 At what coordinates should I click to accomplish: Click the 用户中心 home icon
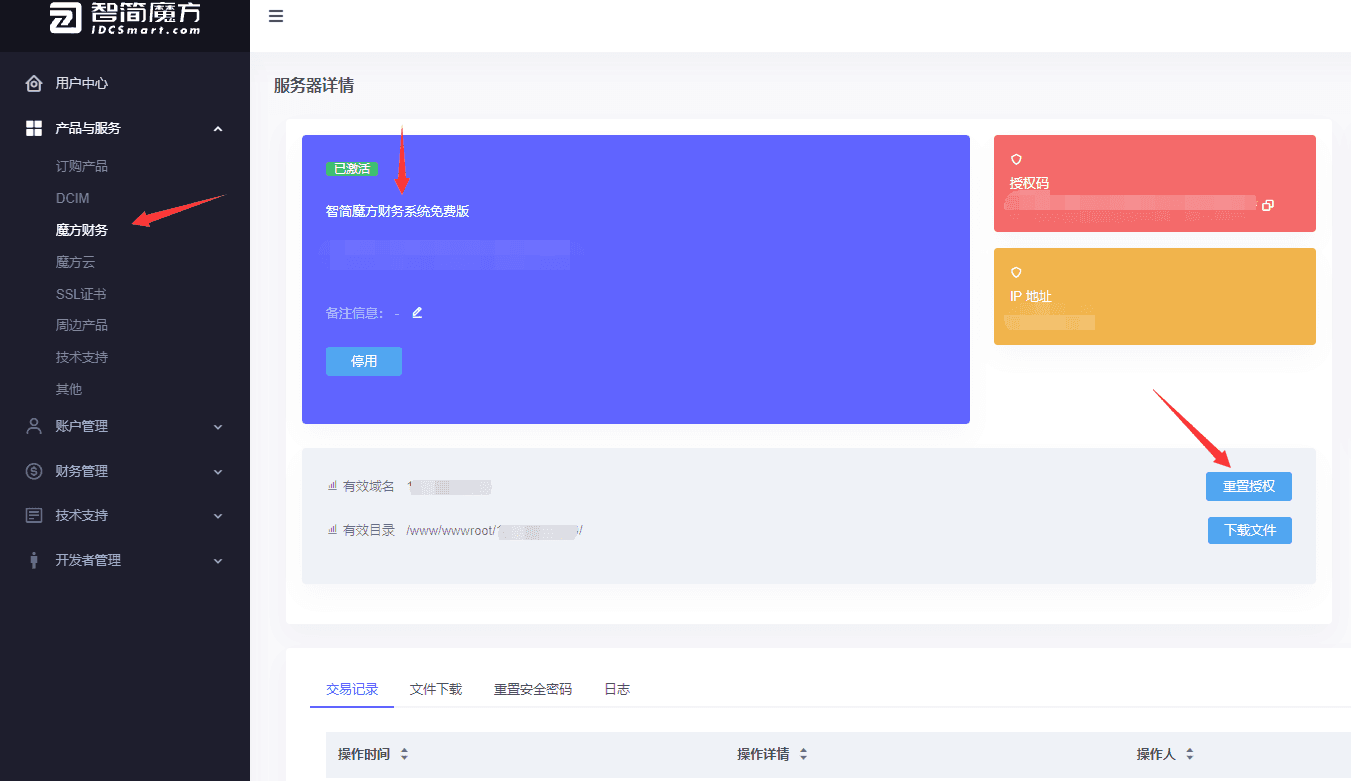click(x=34, y=84)
